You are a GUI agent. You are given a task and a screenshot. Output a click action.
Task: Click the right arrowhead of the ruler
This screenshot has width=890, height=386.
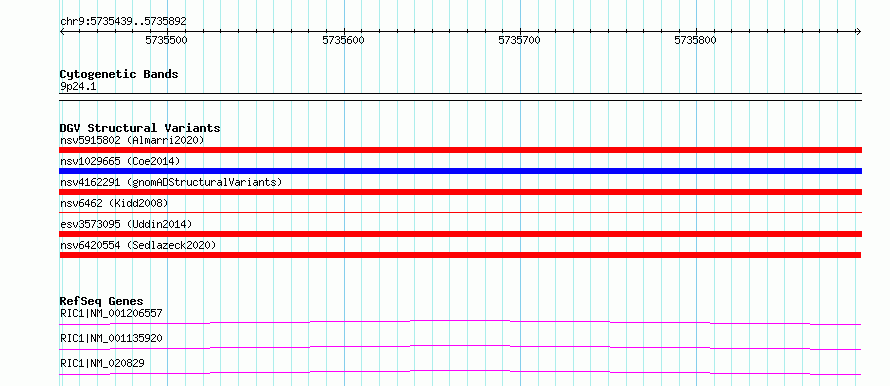(x=859, y=32)
